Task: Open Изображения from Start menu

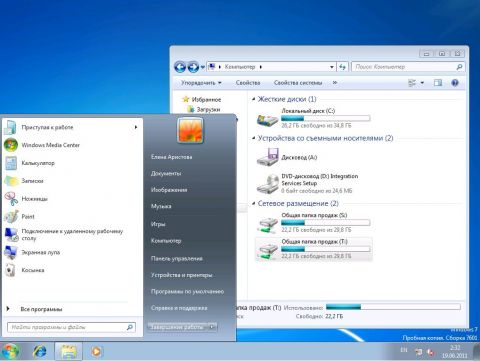Action: pyautogui.click(x=169, y=190)
